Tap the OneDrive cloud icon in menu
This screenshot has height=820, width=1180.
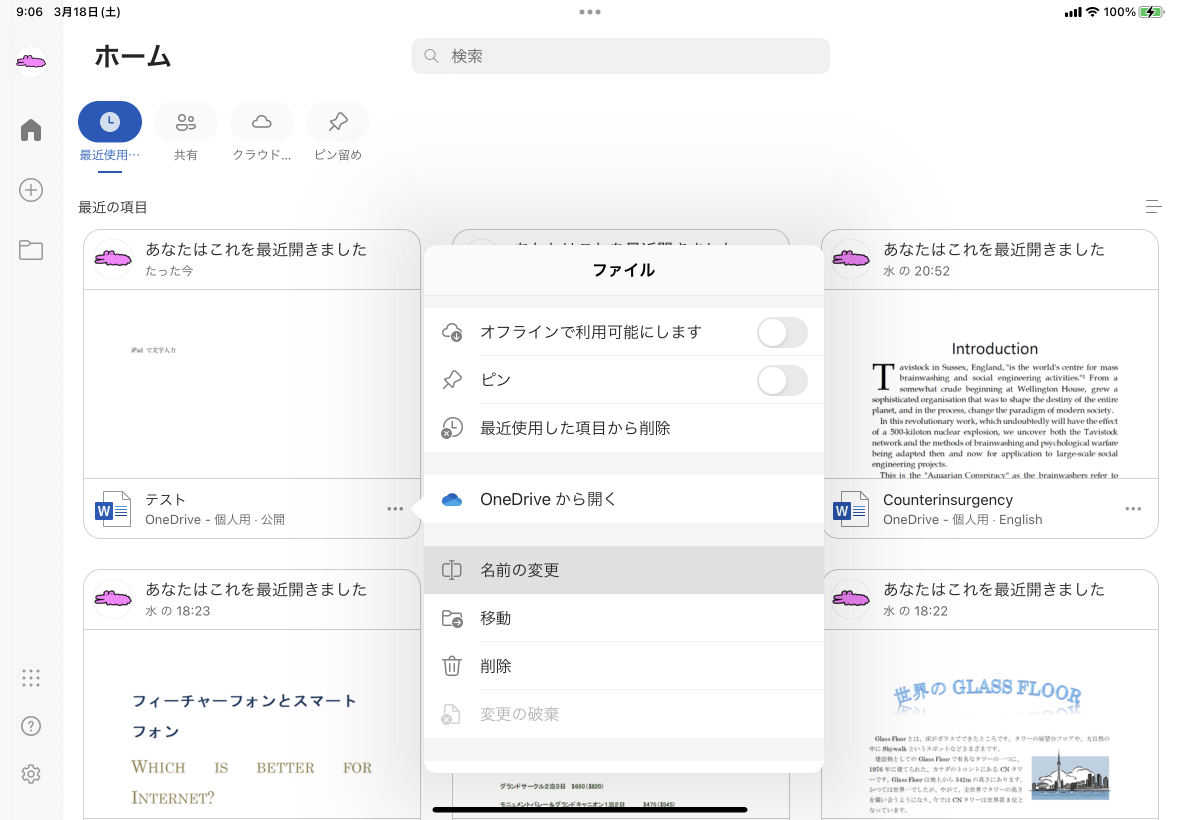tap(452, 500)
